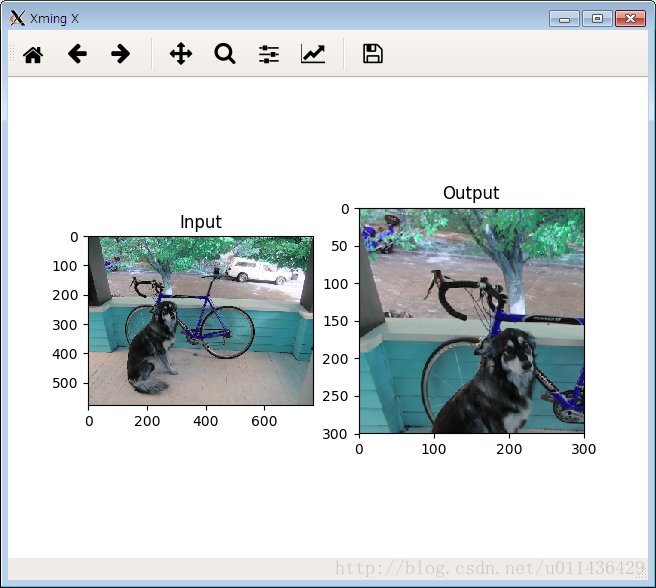This screenshot has height=588, width=656.
Task: Reset the view with the Home icon
Action: (33, 54)
